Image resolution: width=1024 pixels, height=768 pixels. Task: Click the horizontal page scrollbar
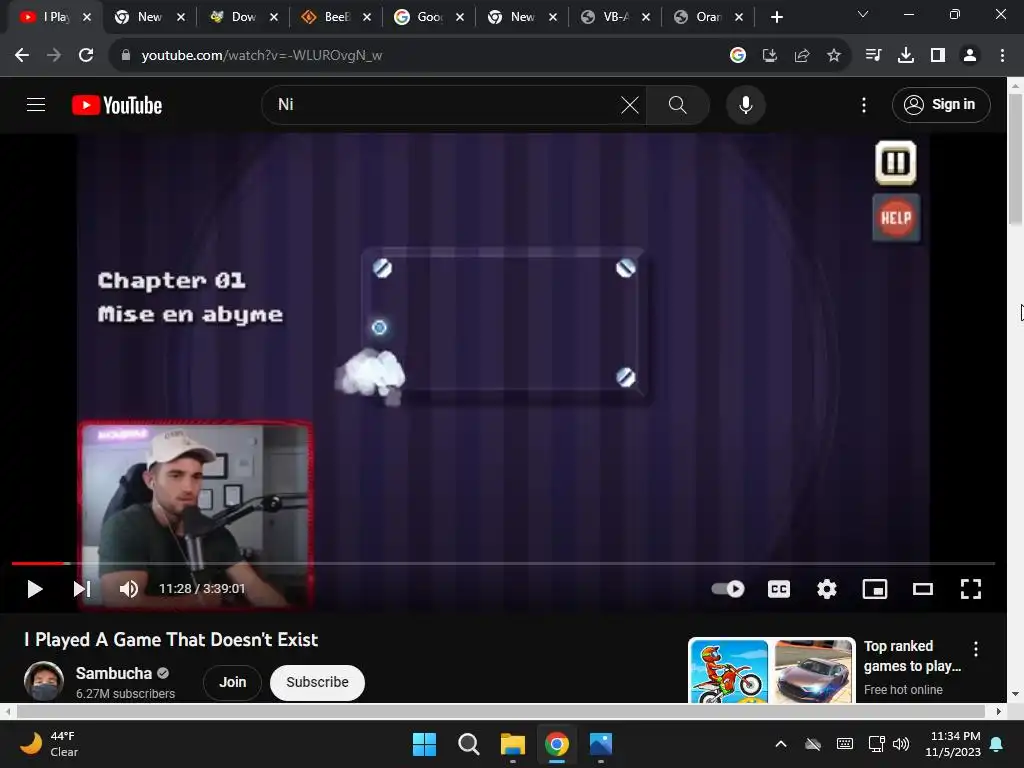click(500, 711)
